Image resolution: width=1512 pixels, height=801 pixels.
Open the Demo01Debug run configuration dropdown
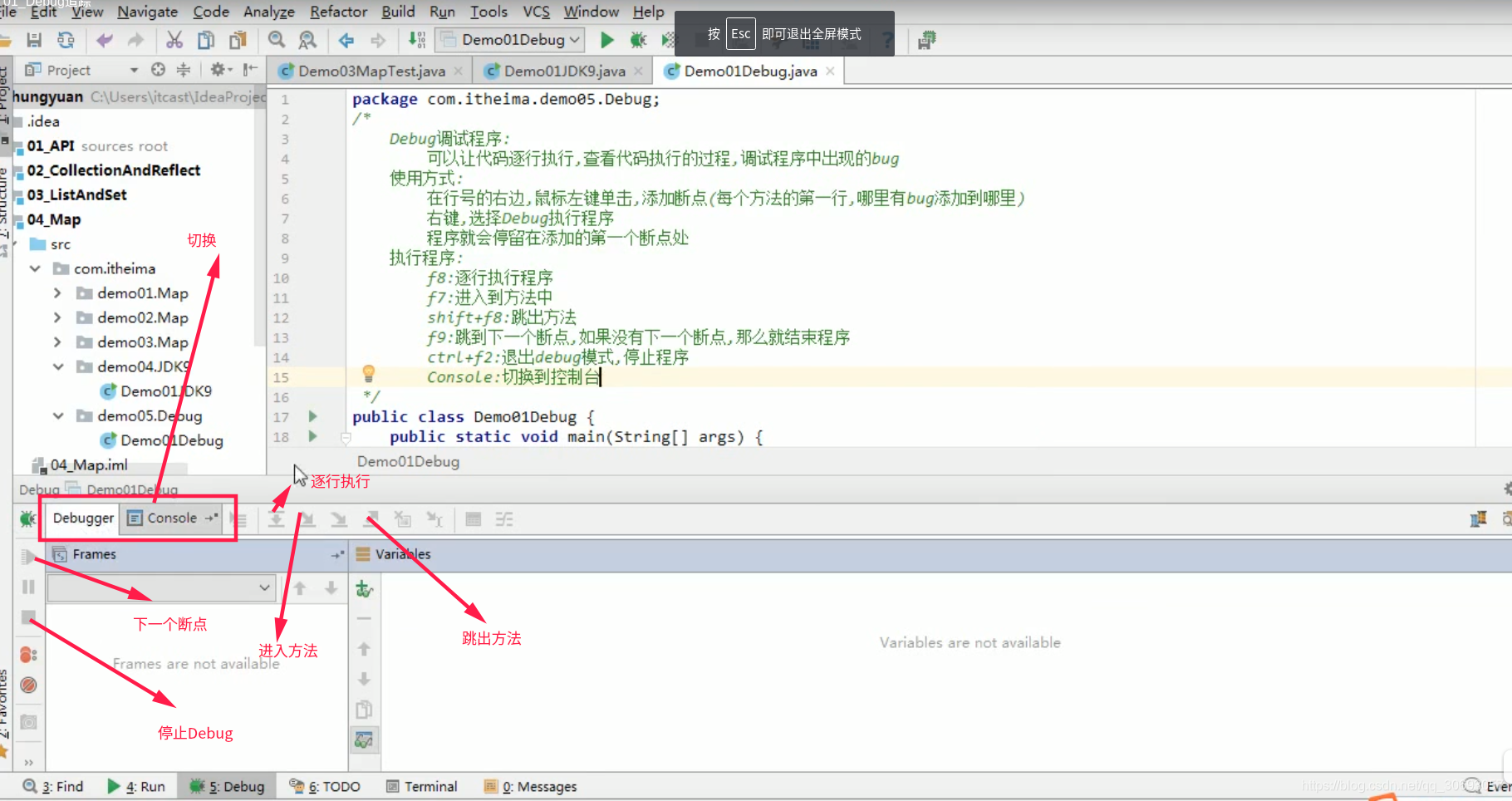[510, 40]
